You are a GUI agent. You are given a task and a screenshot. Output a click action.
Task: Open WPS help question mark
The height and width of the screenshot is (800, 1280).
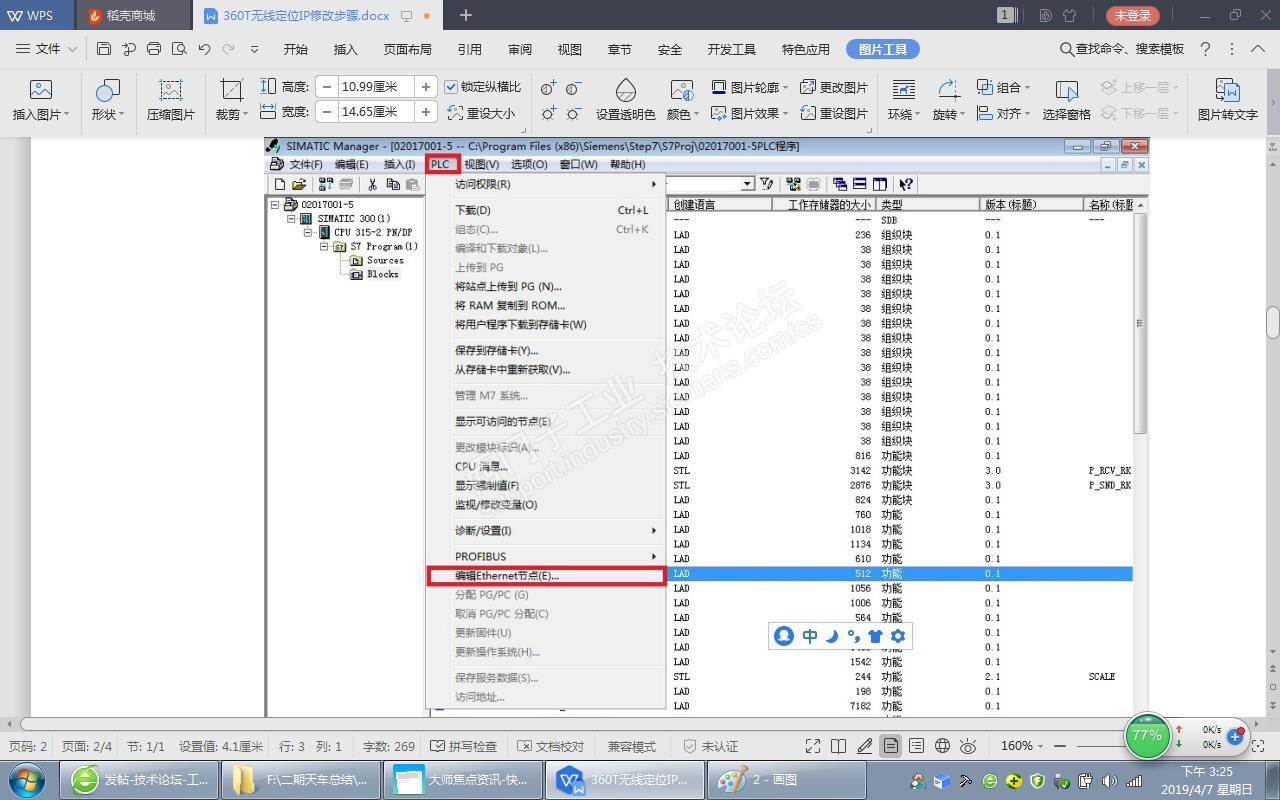1205,49
